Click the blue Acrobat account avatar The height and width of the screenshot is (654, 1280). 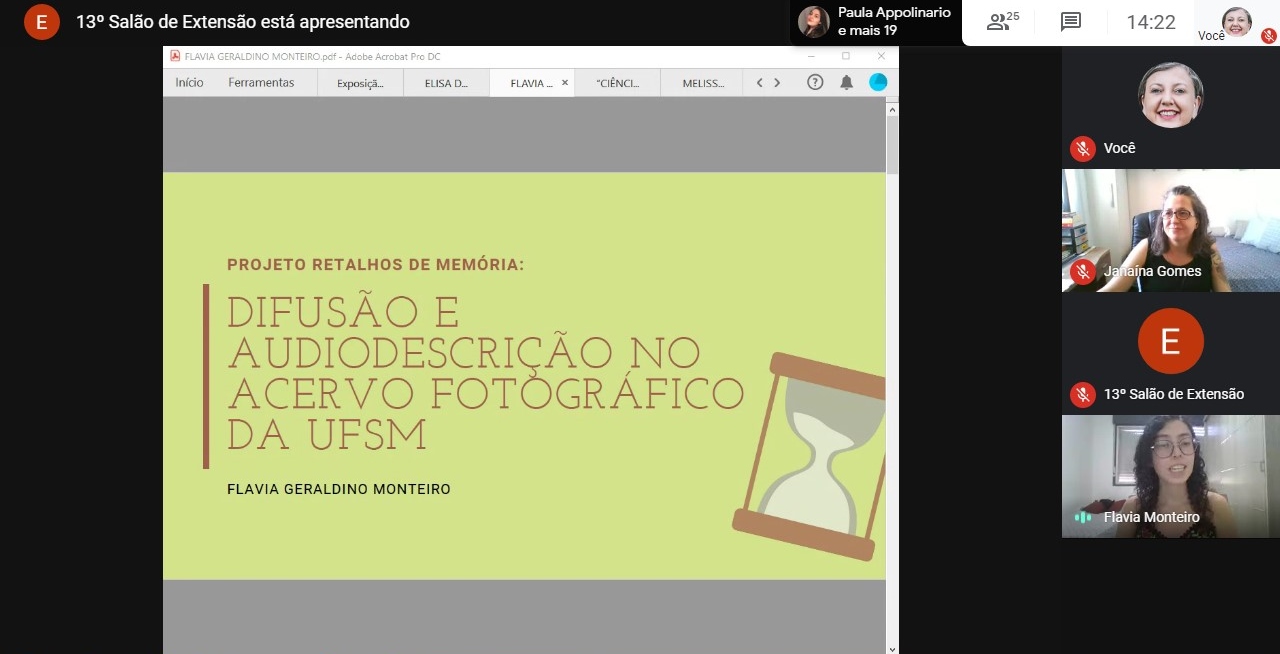pos(878,83)
